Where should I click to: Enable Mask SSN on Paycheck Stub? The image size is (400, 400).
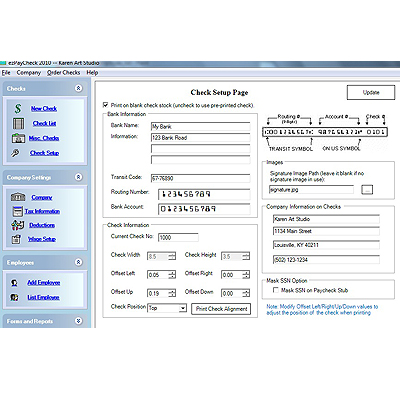point(276,290)
